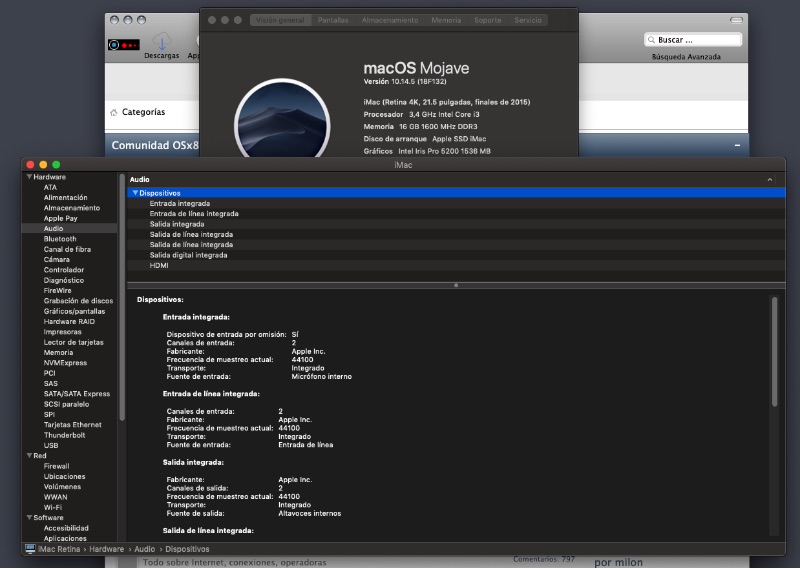The width and height of the screenshot is (800, 569).
Task: Click the iMac computer icon in path bar
Action: [30, 549]
